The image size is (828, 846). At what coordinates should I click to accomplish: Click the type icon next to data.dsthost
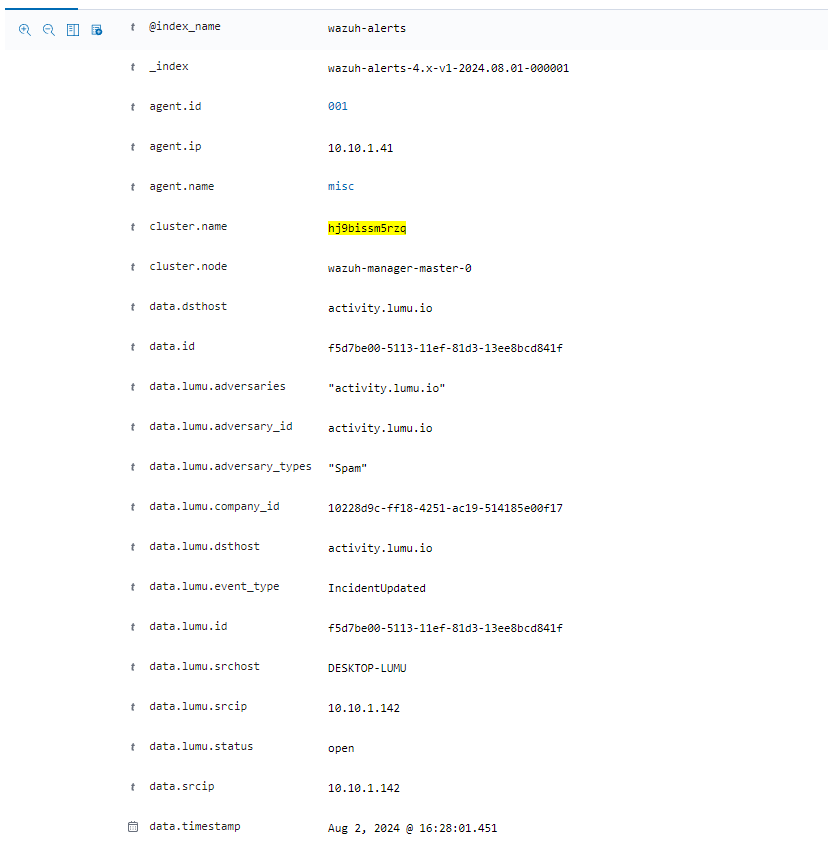(133, 307)
